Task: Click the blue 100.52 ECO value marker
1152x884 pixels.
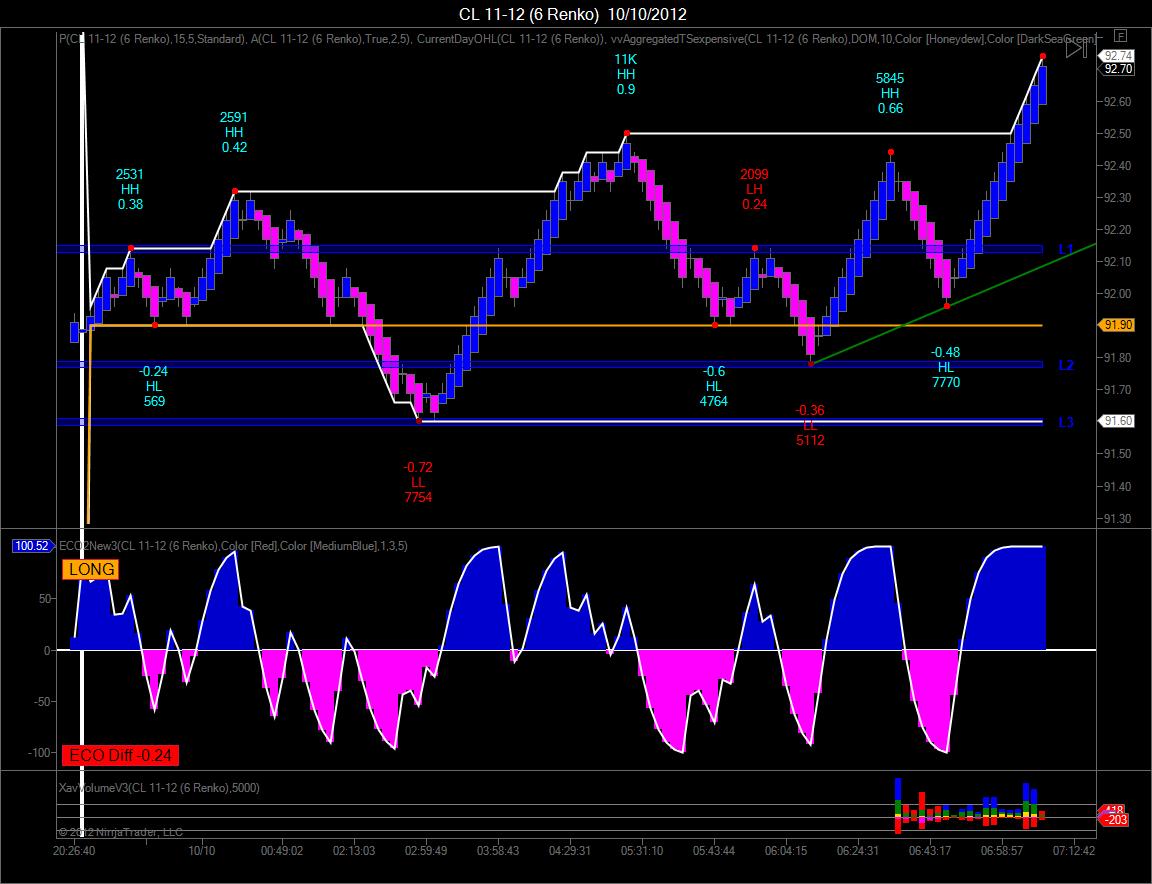Action: point(32,546)
